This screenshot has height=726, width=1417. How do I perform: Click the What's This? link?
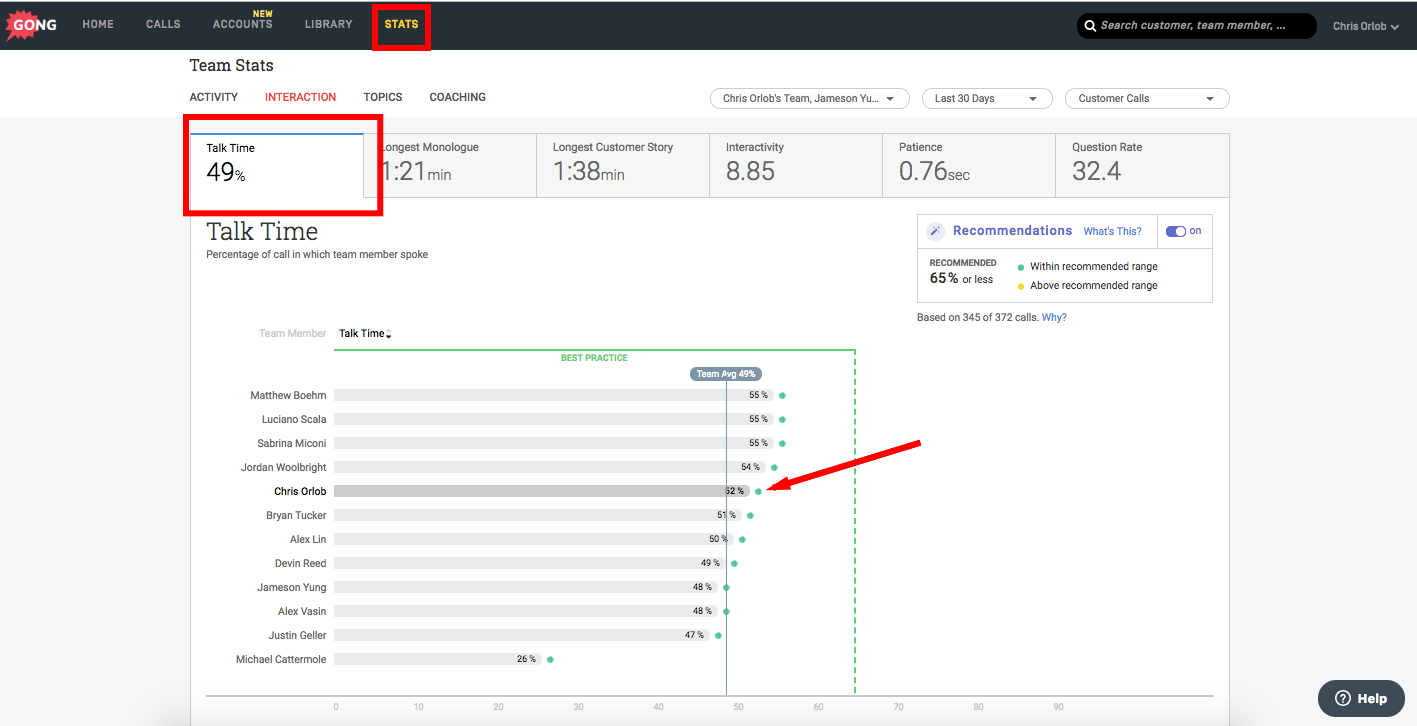[1112, 231]
